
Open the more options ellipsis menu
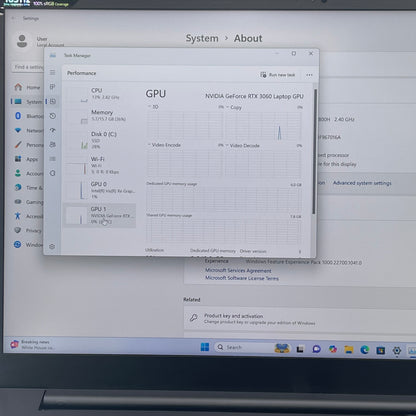[x=309, y=75]
